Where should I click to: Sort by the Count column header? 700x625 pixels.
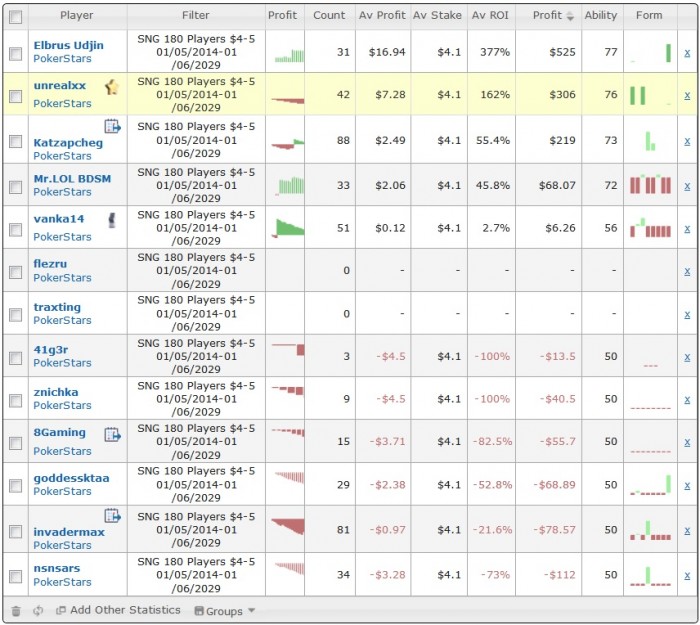tap(329, 15)
